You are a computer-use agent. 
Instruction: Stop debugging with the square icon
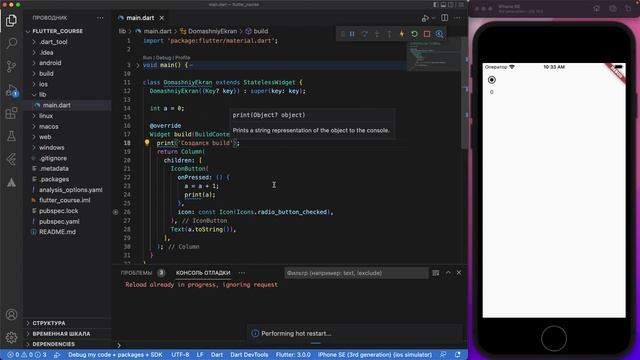point(427,34)
